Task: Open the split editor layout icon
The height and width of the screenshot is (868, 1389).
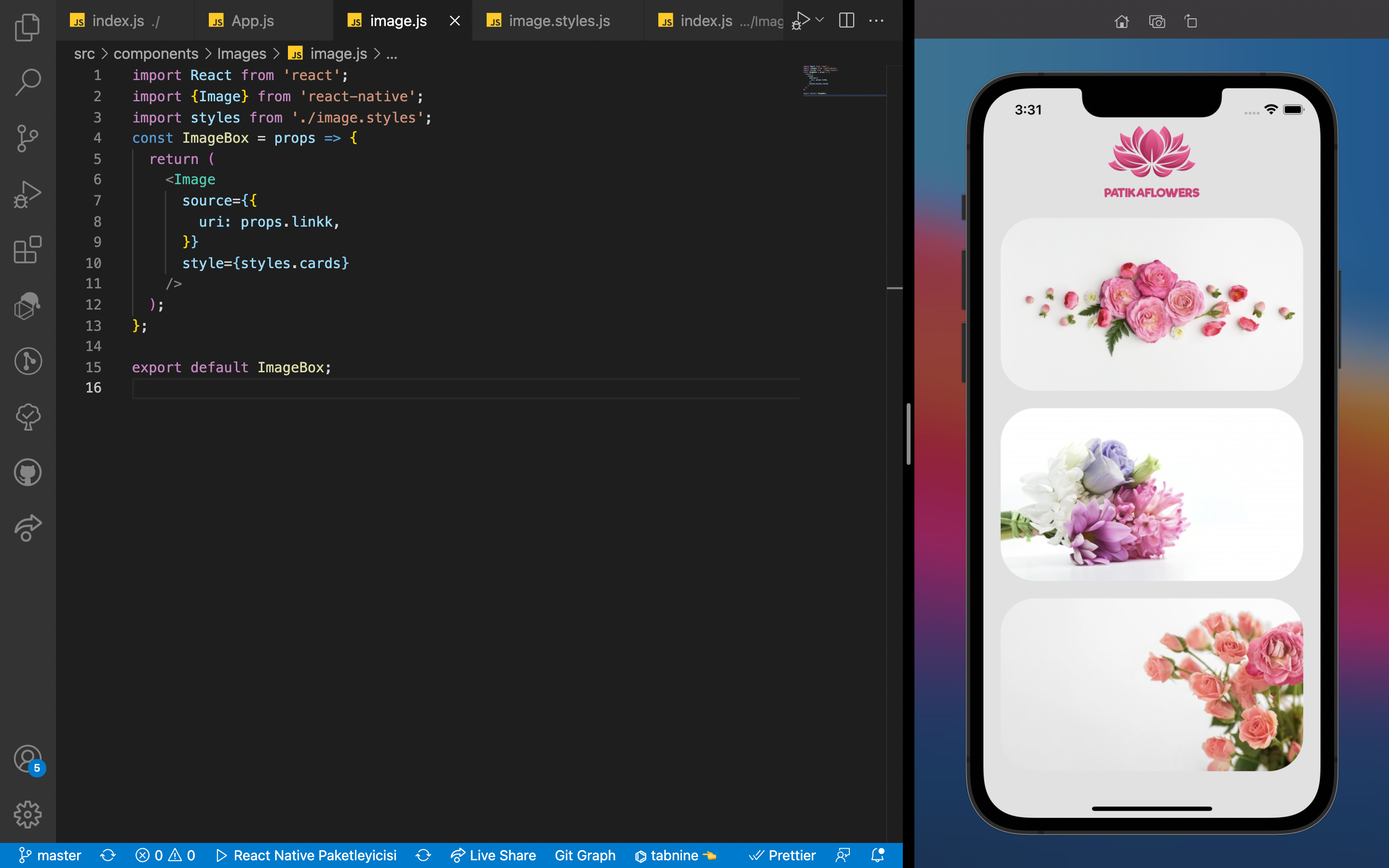Action: [x=846, y=20]
